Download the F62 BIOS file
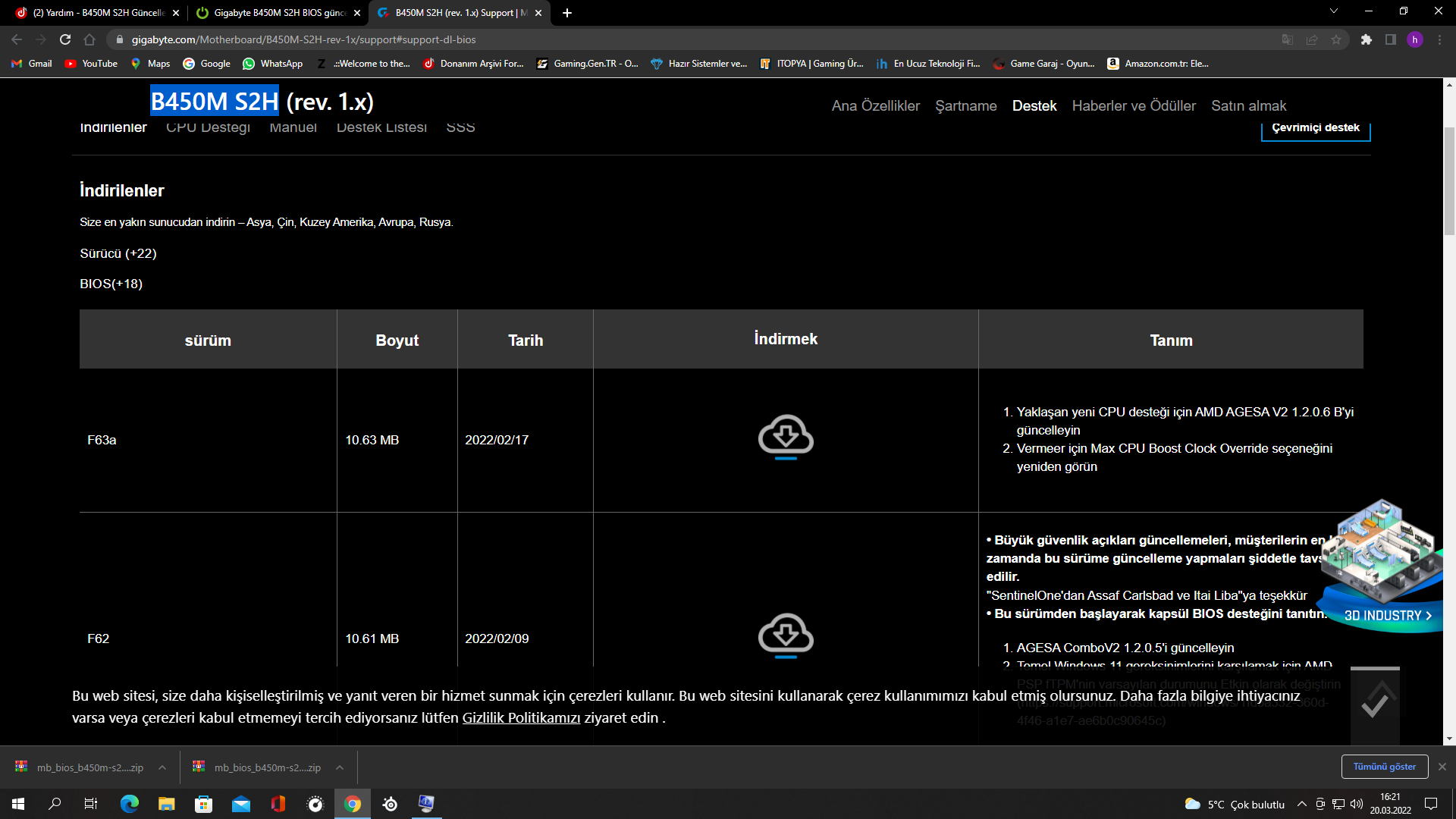Viewport: 1456px width, 819px height. click(786, 635)
